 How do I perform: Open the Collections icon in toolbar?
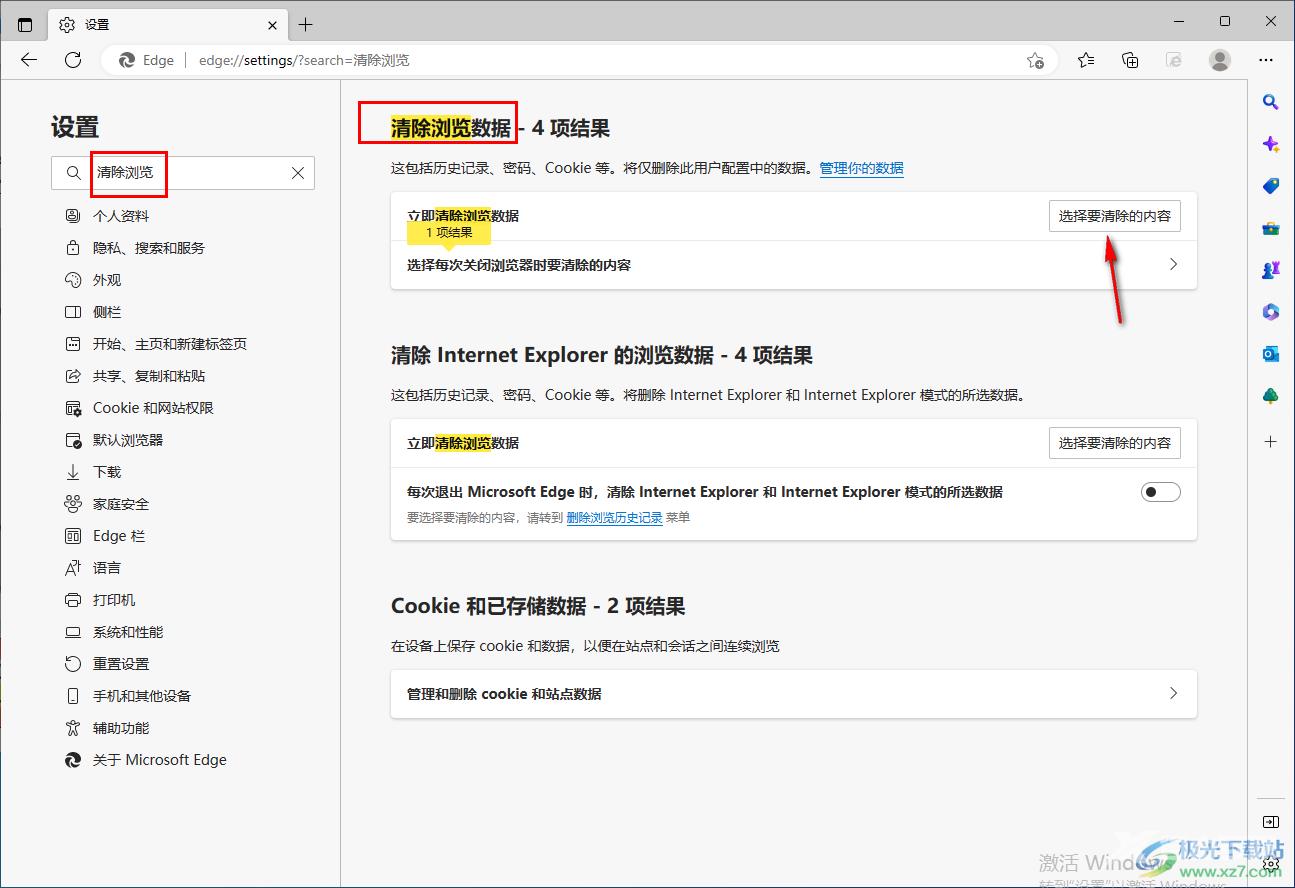1130,60
